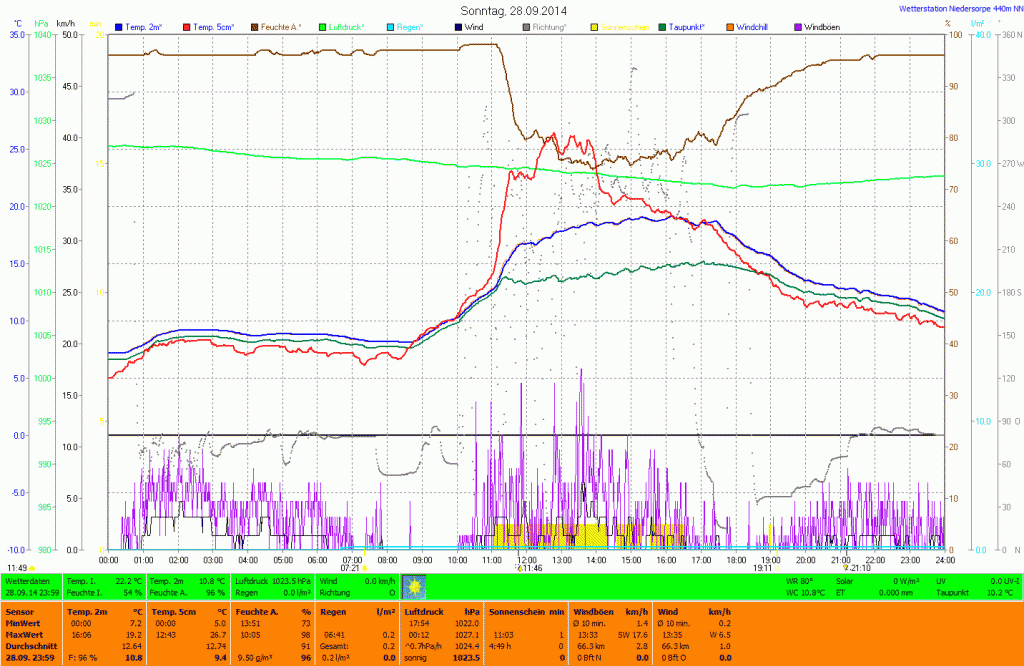Click the purple Windböen legend entry
Image resolution: width=1024 pixels, height=666 pixels.
[x=824, y=26]
